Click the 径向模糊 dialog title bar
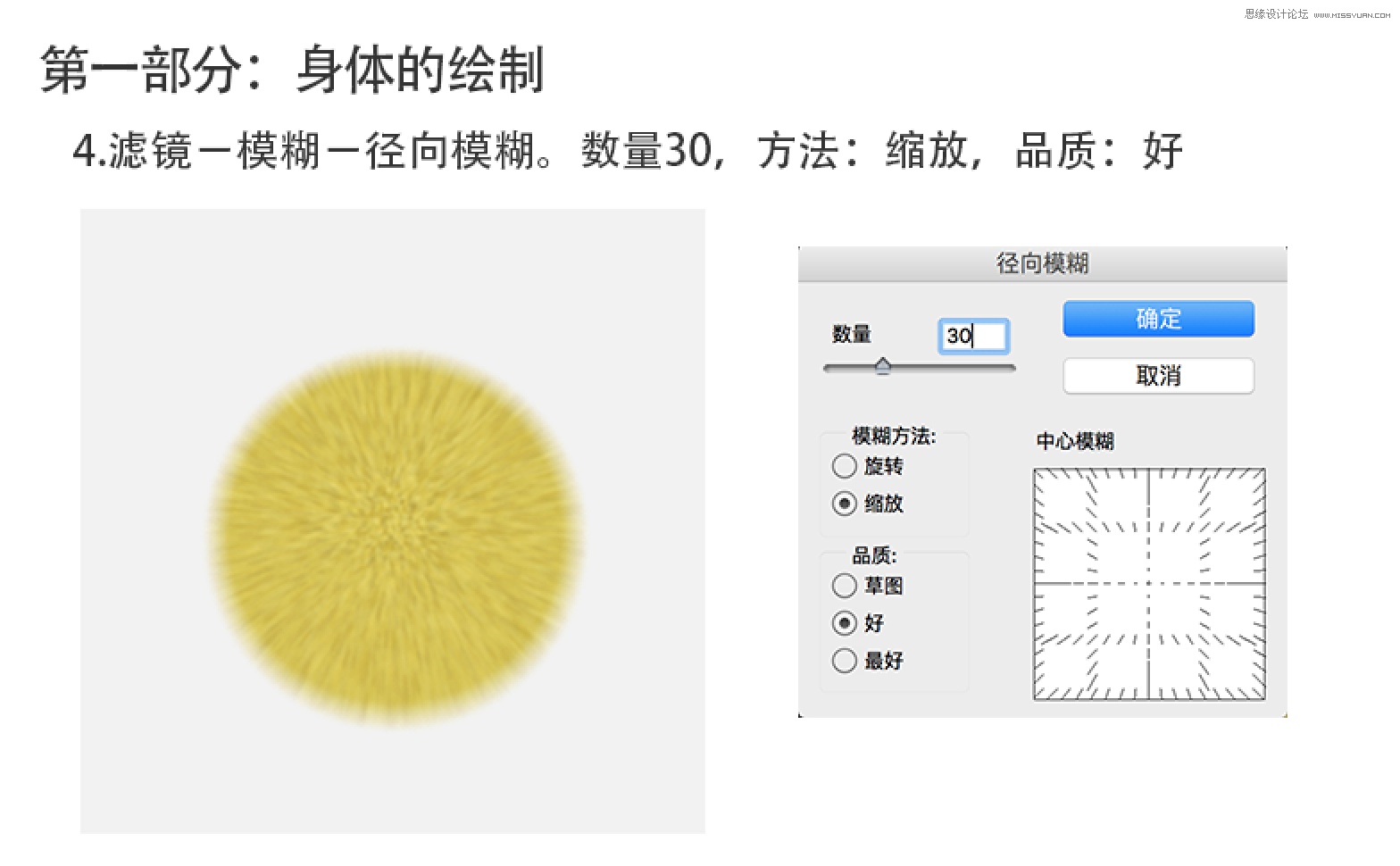 [x=1042, y=263]
